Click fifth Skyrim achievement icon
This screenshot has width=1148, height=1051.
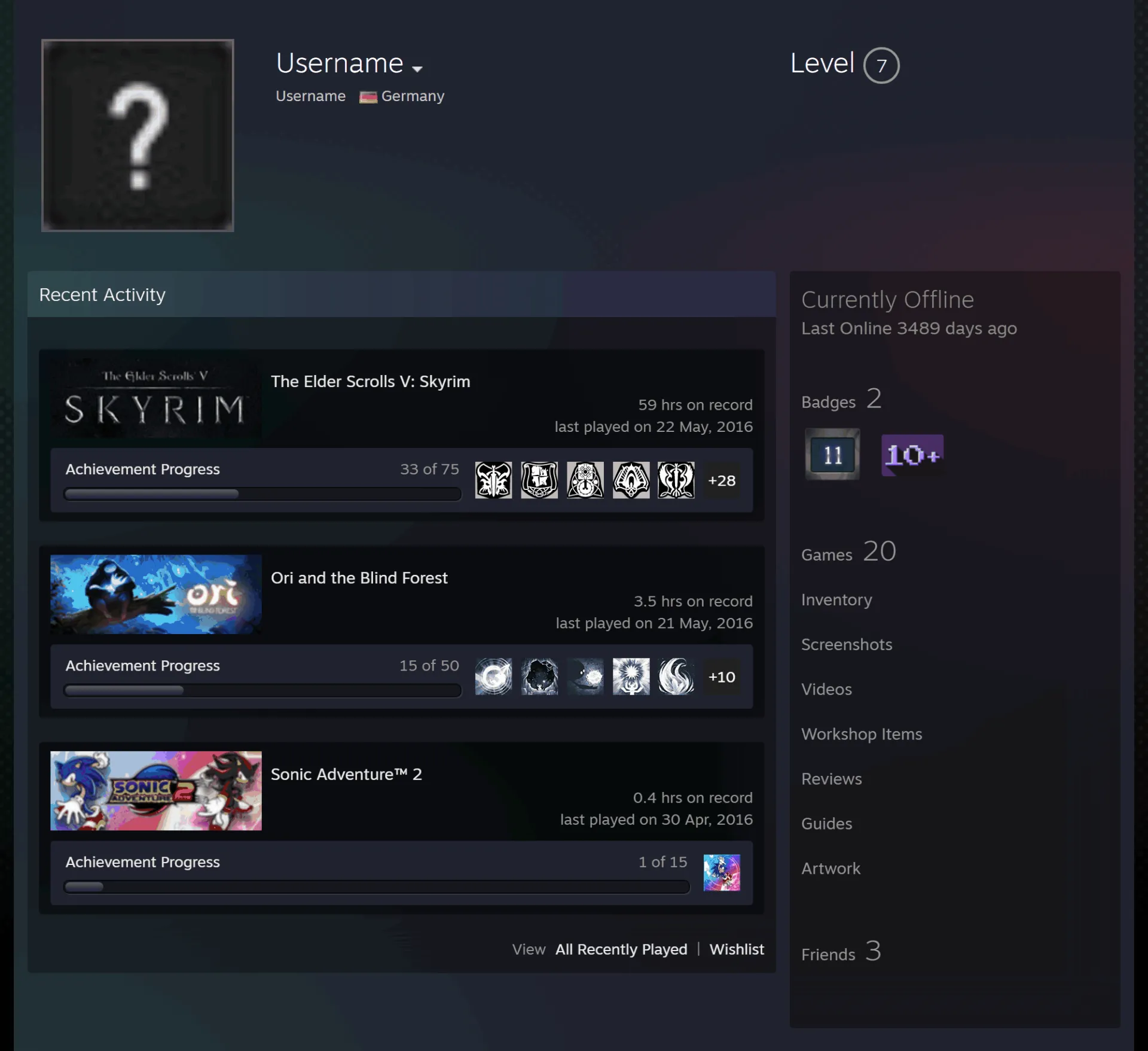pyautogui.click(x=676, y=480)
